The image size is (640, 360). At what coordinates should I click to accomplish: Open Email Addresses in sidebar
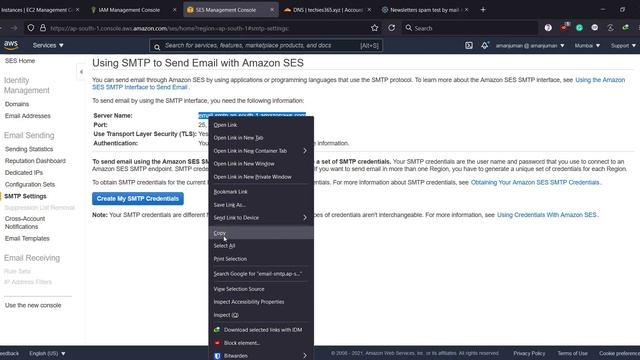[27, 116]
